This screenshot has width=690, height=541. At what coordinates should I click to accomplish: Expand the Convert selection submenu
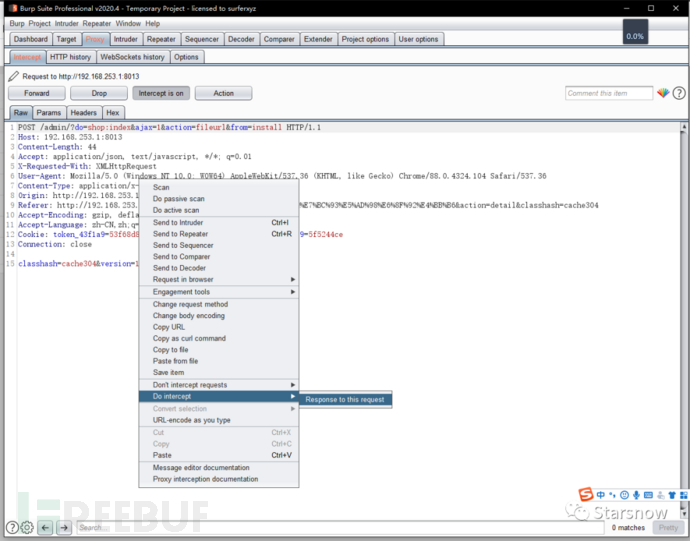coord(219,408)
